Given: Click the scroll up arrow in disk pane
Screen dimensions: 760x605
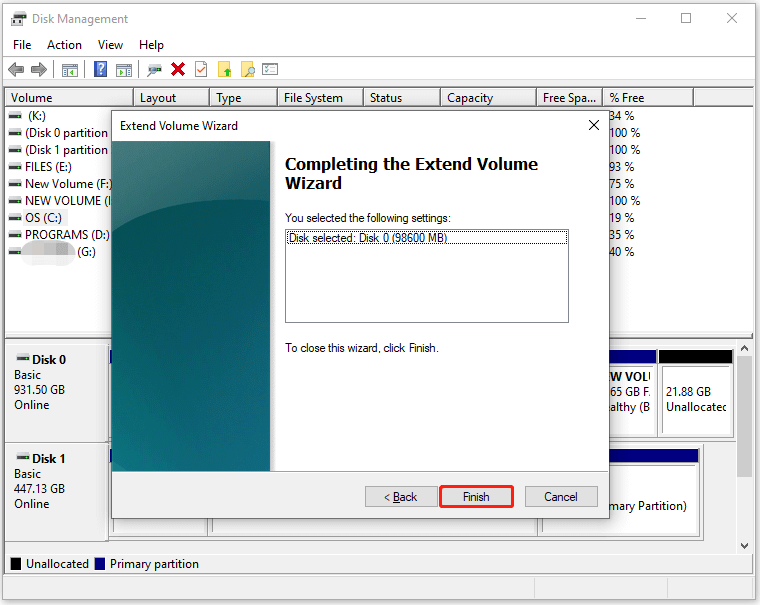Looking at the screenshot, I should [x=744, y=349].
